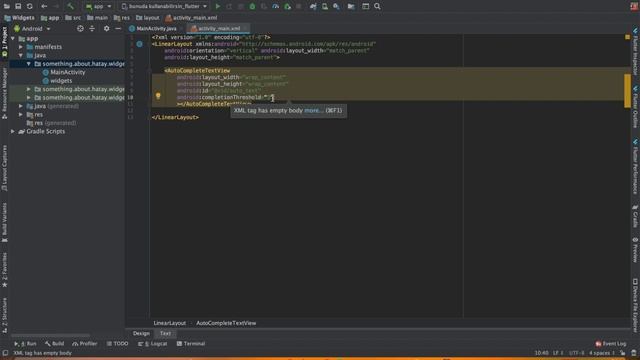Open the Profiler tool window
The image size is (640, 360).
tap(85, 344)
